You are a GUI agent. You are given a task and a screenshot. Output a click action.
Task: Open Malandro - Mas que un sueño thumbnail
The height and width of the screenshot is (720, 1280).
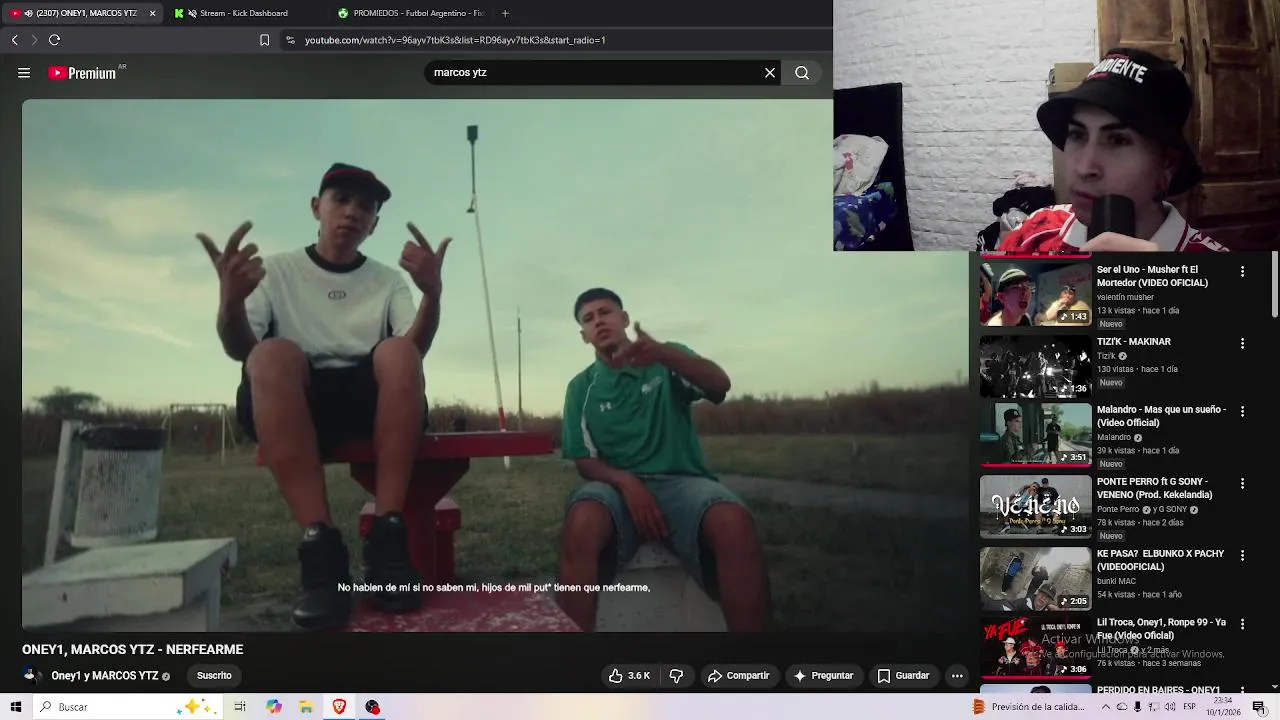pyautogui.click(x=1035, y=434)
